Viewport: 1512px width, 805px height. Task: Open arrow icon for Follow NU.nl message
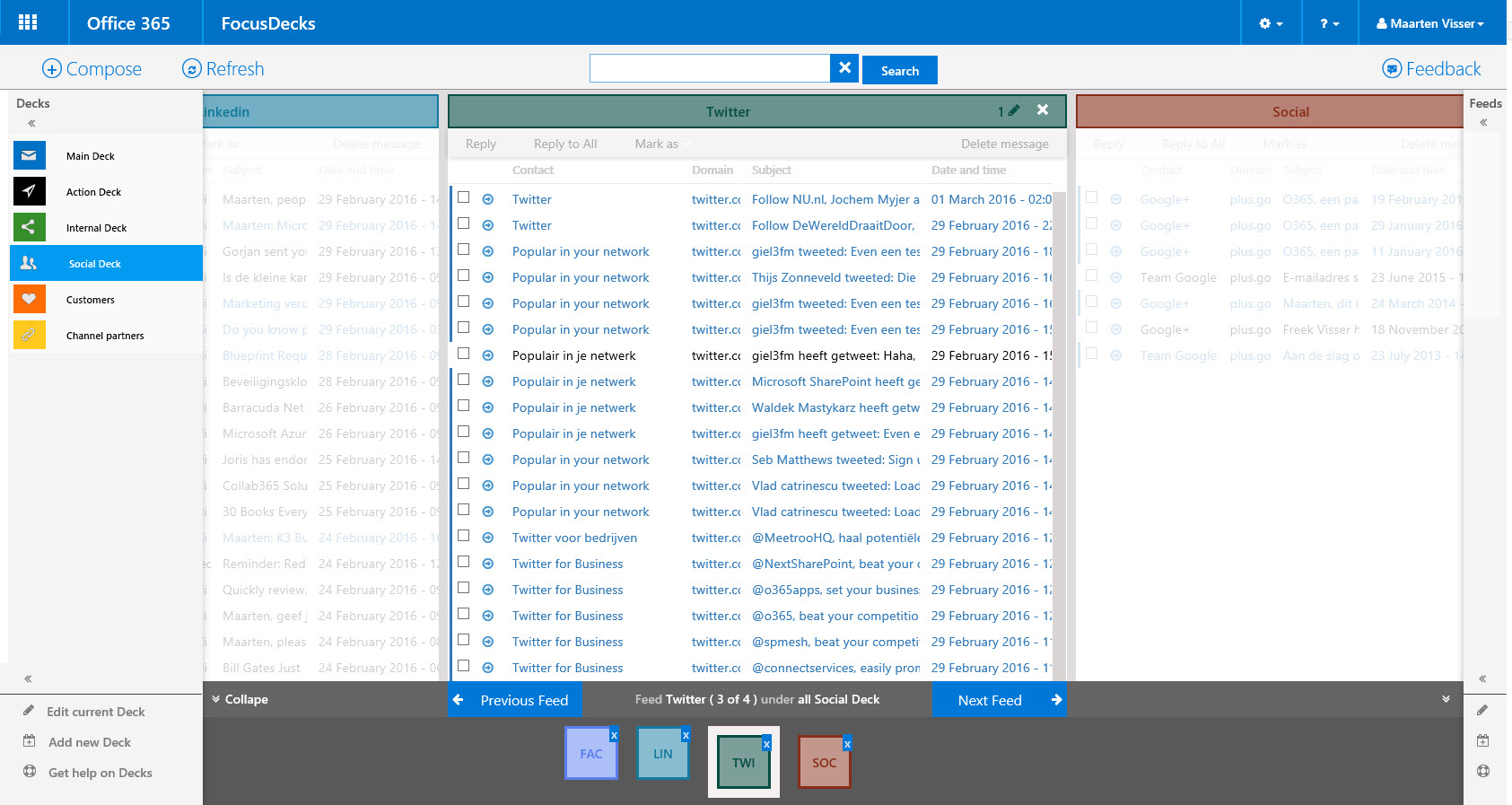click(x=488, y=199)
